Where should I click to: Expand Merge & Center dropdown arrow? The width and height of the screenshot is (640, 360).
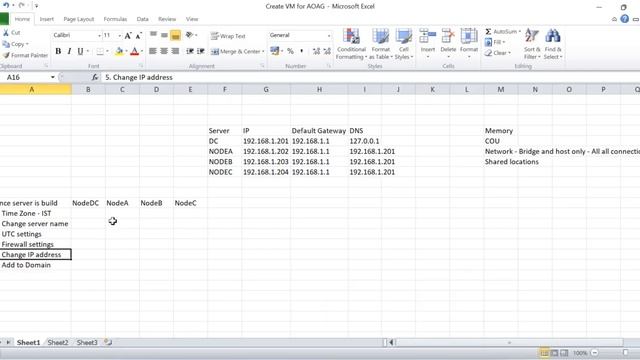pos(263,51)
